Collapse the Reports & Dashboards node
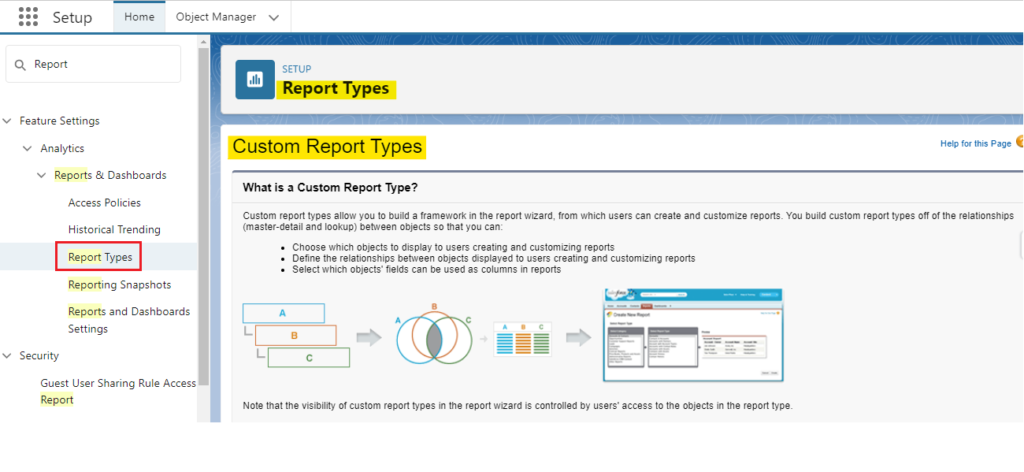 42,175
